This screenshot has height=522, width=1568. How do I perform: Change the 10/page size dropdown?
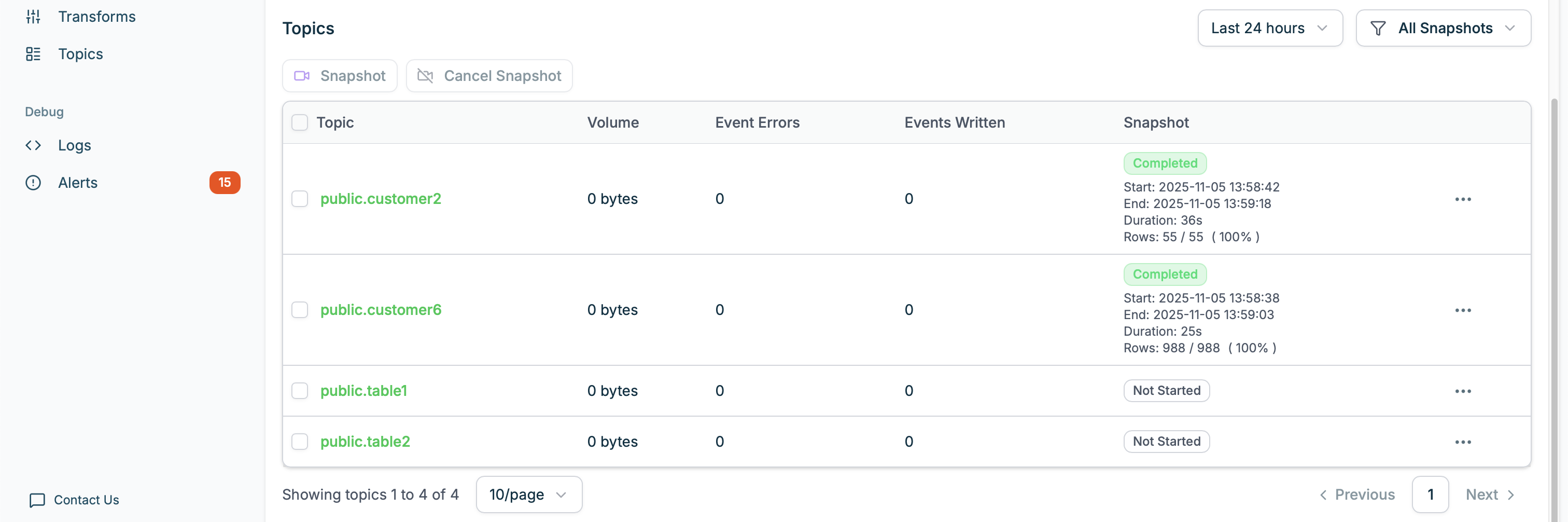click(x=528, y=494)
